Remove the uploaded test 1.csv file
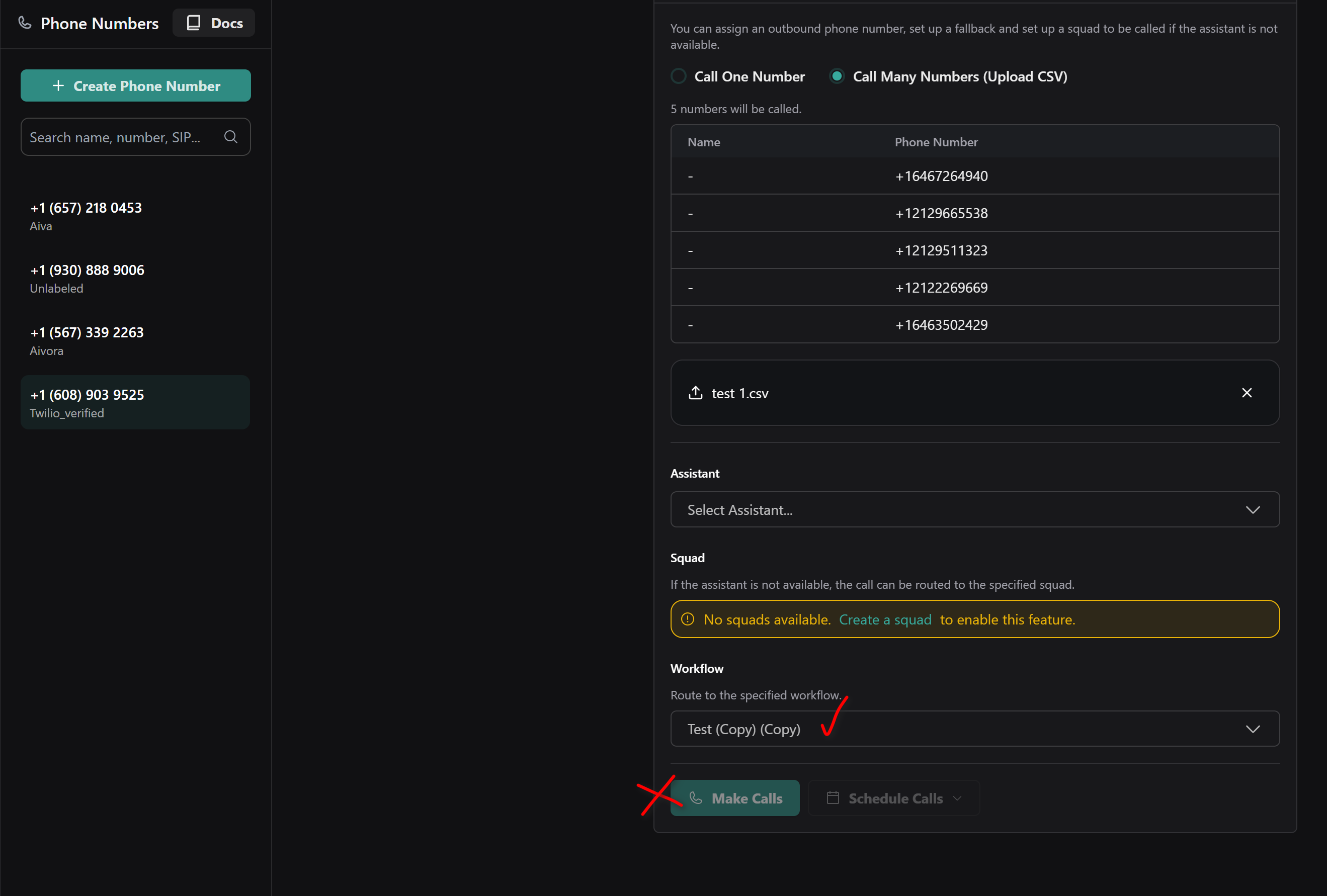Viewport: 1327px width, 896px height. tap(1247, 393)
